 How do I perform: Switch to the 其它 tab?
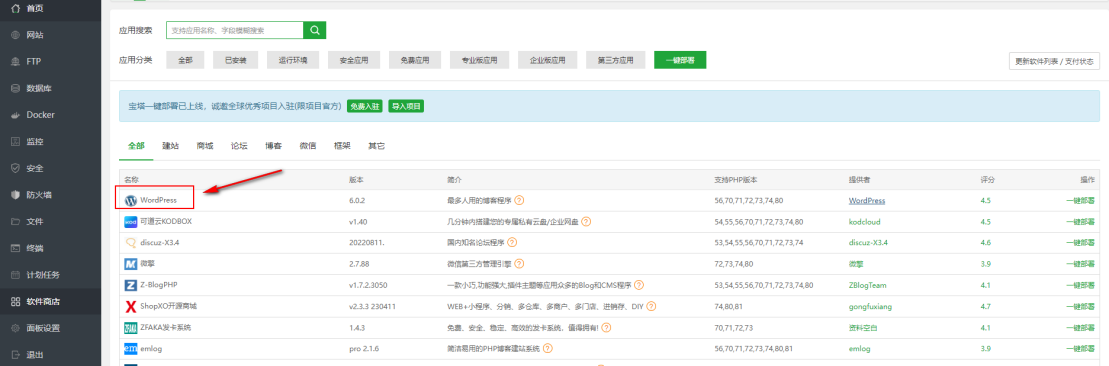376,146
